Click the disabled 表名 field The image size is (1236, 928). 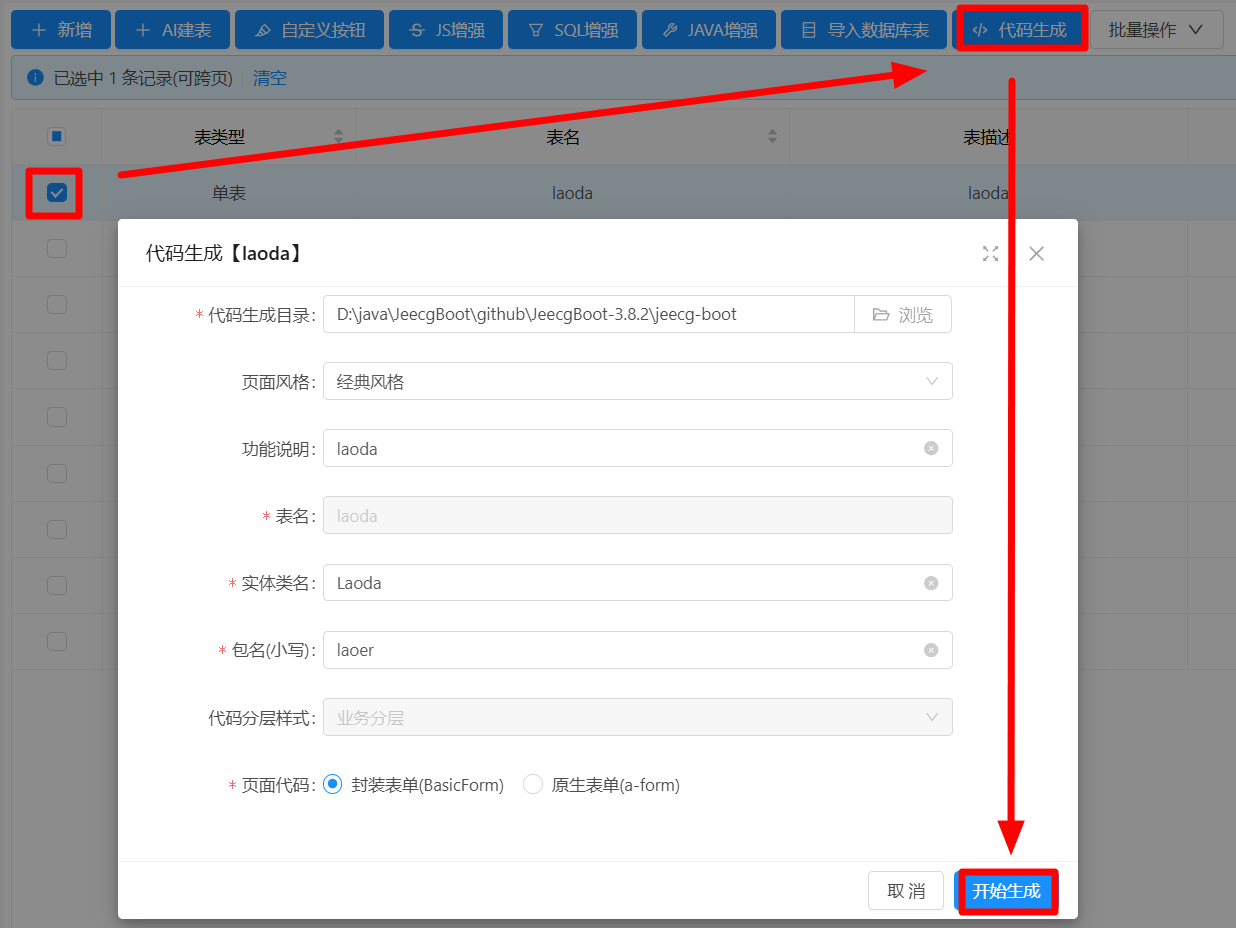(637, 515)
